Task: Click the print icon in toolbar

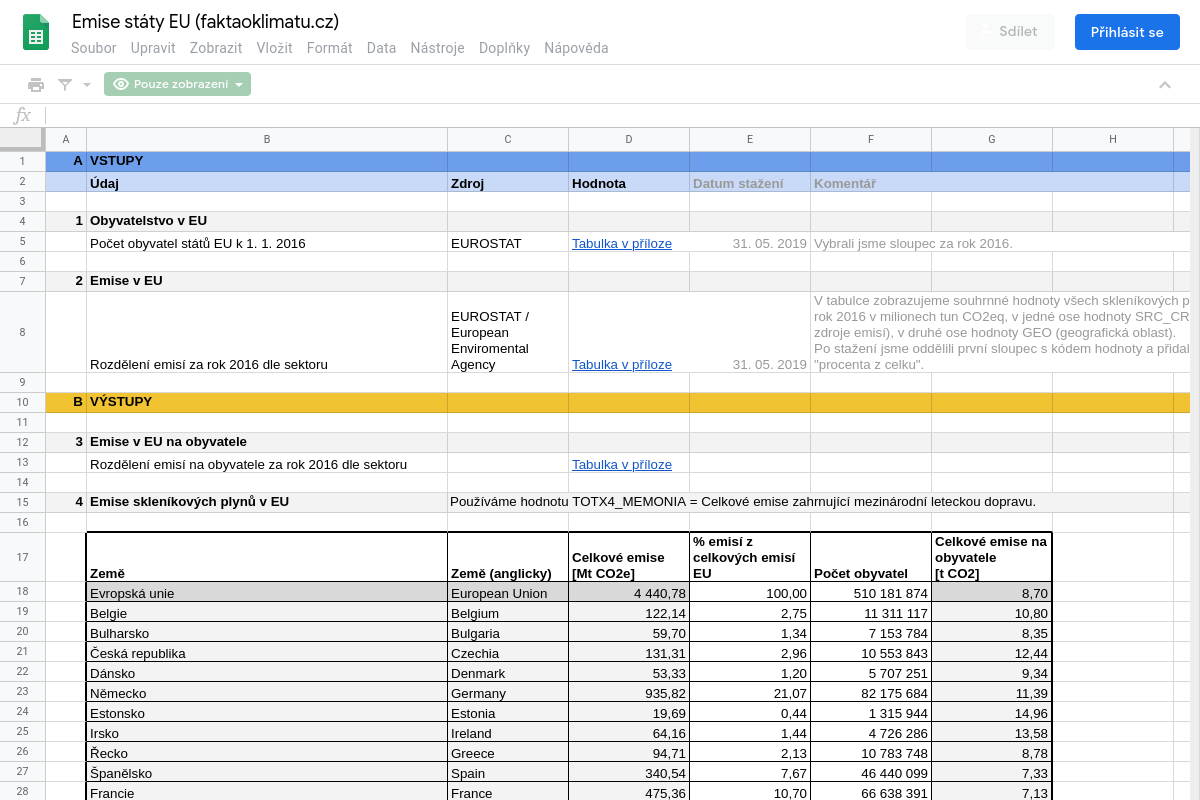Action: 36,84
